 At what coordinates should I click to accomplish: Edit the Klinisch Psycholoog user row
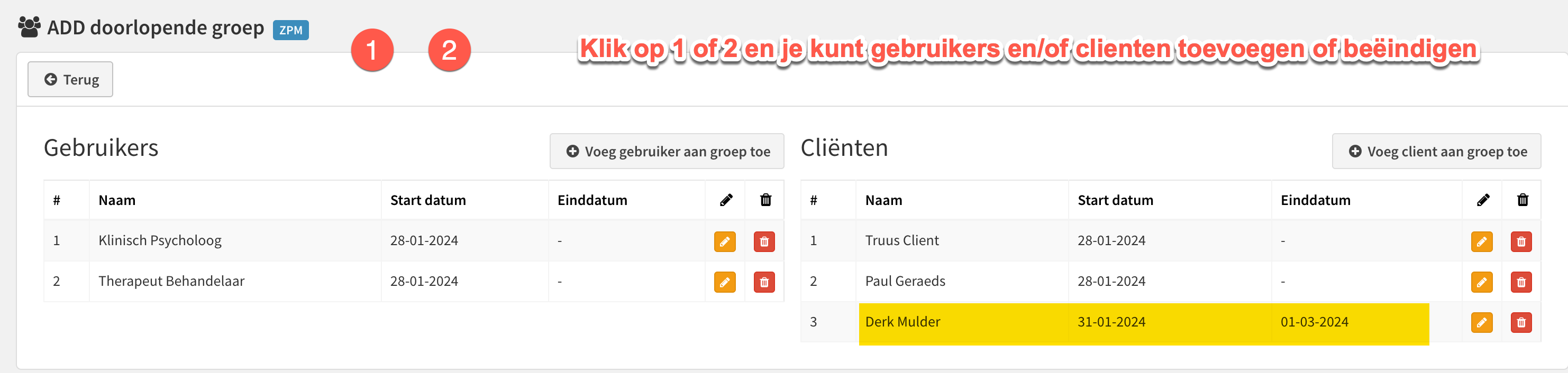coord(724,241)
